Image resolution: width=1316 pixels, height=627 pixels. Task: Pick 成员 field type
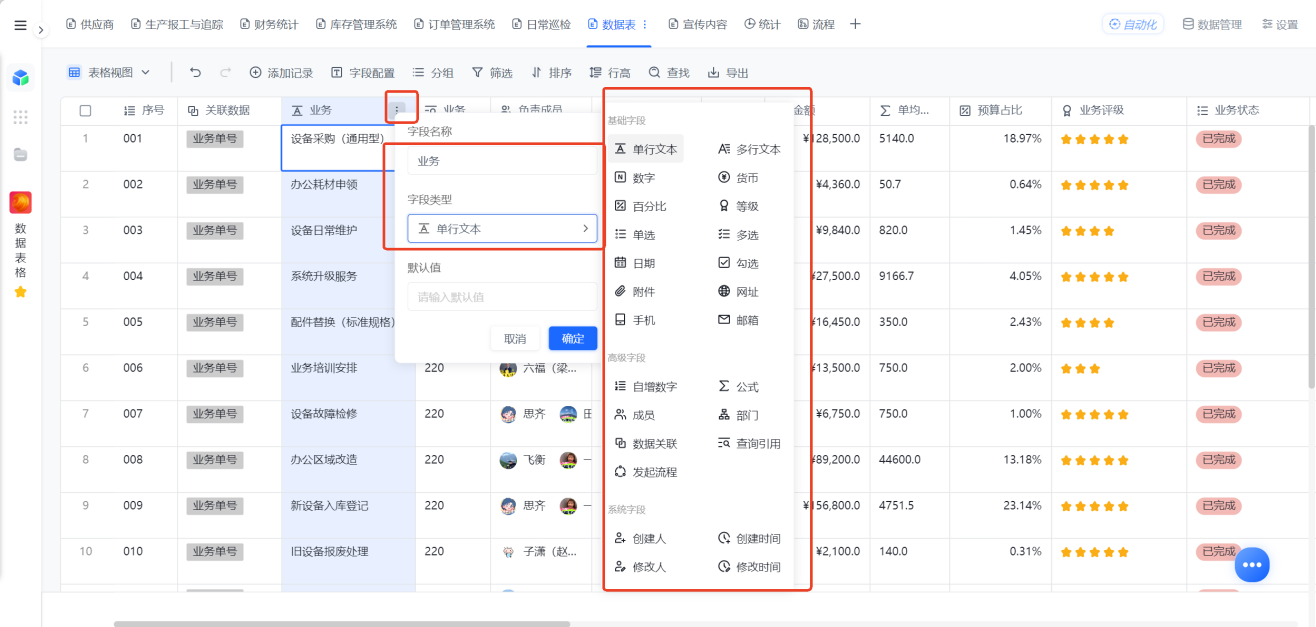tap(634, 415)
